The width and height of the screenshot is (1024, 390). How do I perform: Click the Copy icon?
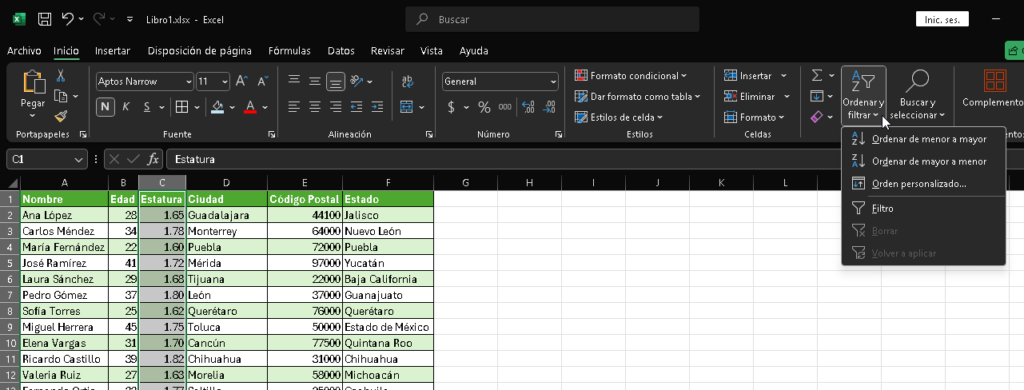[x=61, y=97]
